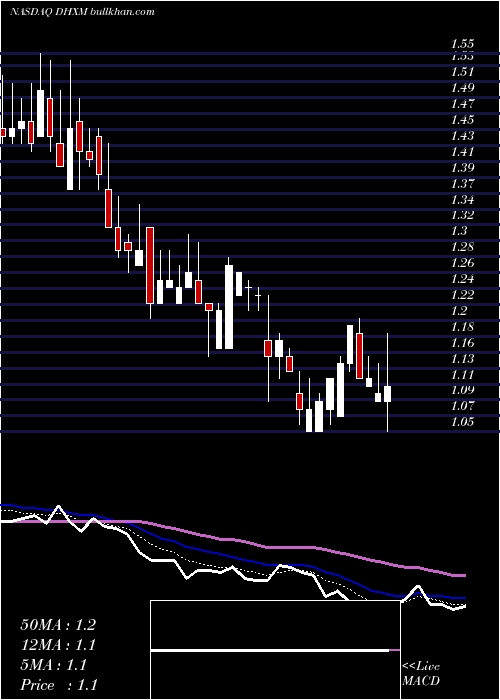The width and height of the screenshot is (500, 700).
Task: Select the 1.34 price axis label
Action: [462, 199]
